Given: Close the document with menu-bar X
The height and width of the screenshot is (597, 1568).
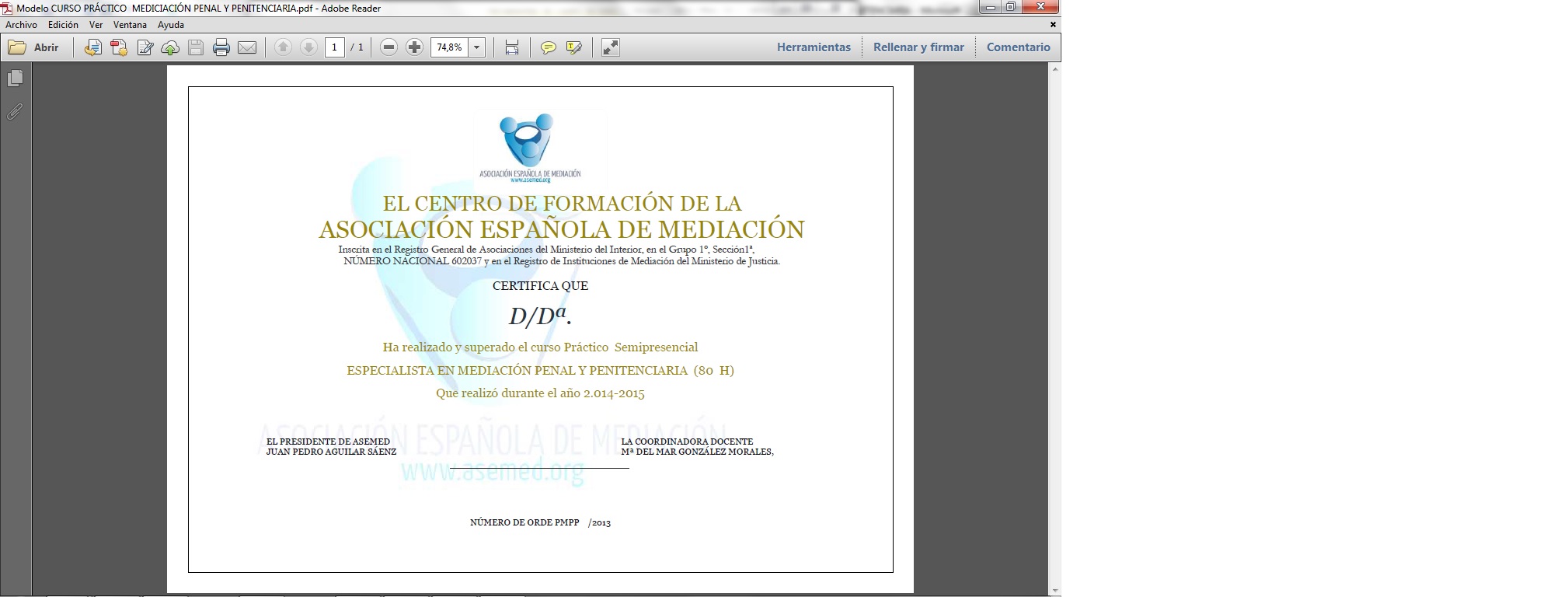Looking at the screenshot, I should pyautogui.click(x=1053, y=25).
